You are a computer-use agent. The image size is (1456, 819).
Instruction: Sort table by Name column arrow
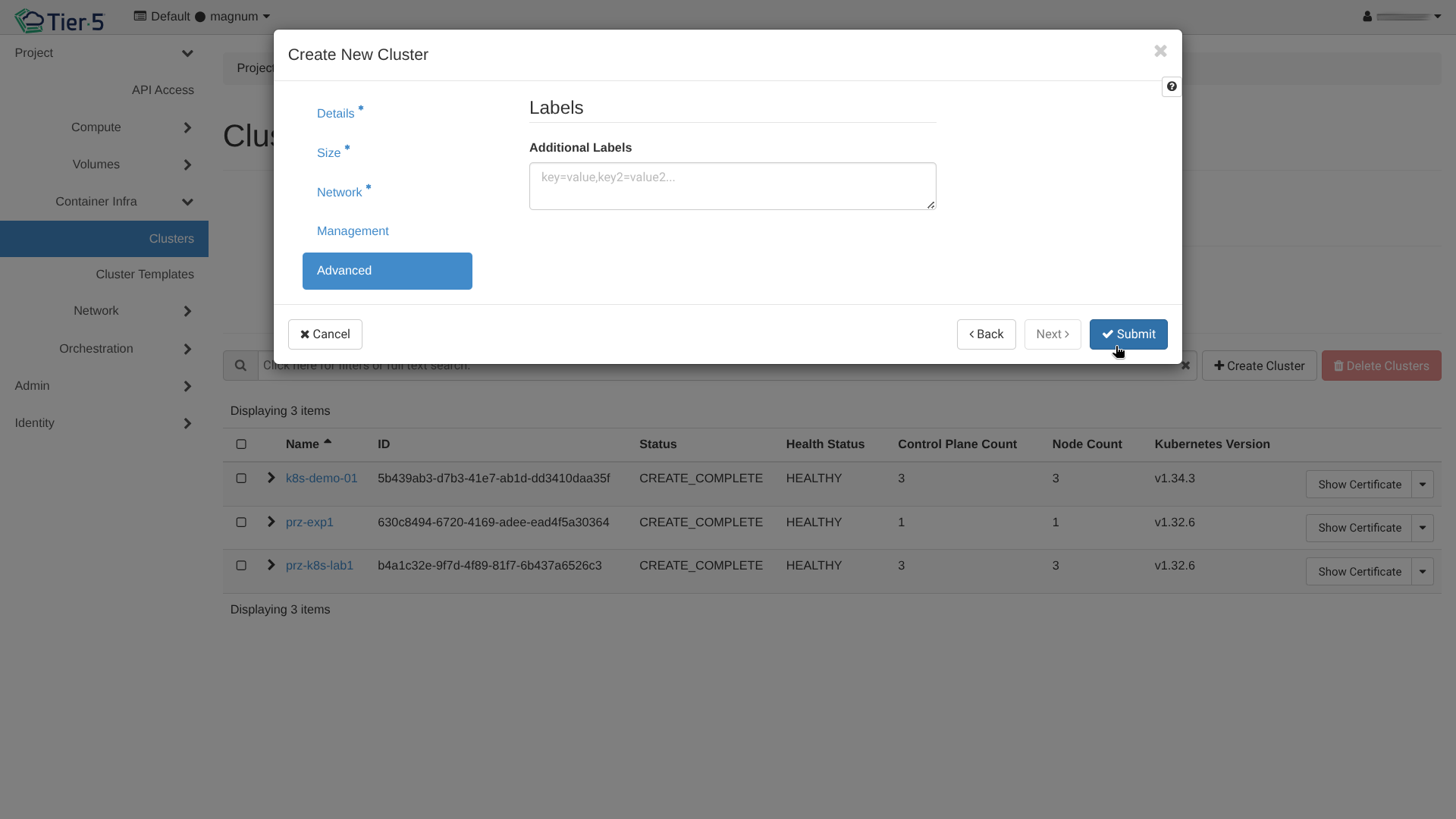pyautogui.click(x=328, y=441)
